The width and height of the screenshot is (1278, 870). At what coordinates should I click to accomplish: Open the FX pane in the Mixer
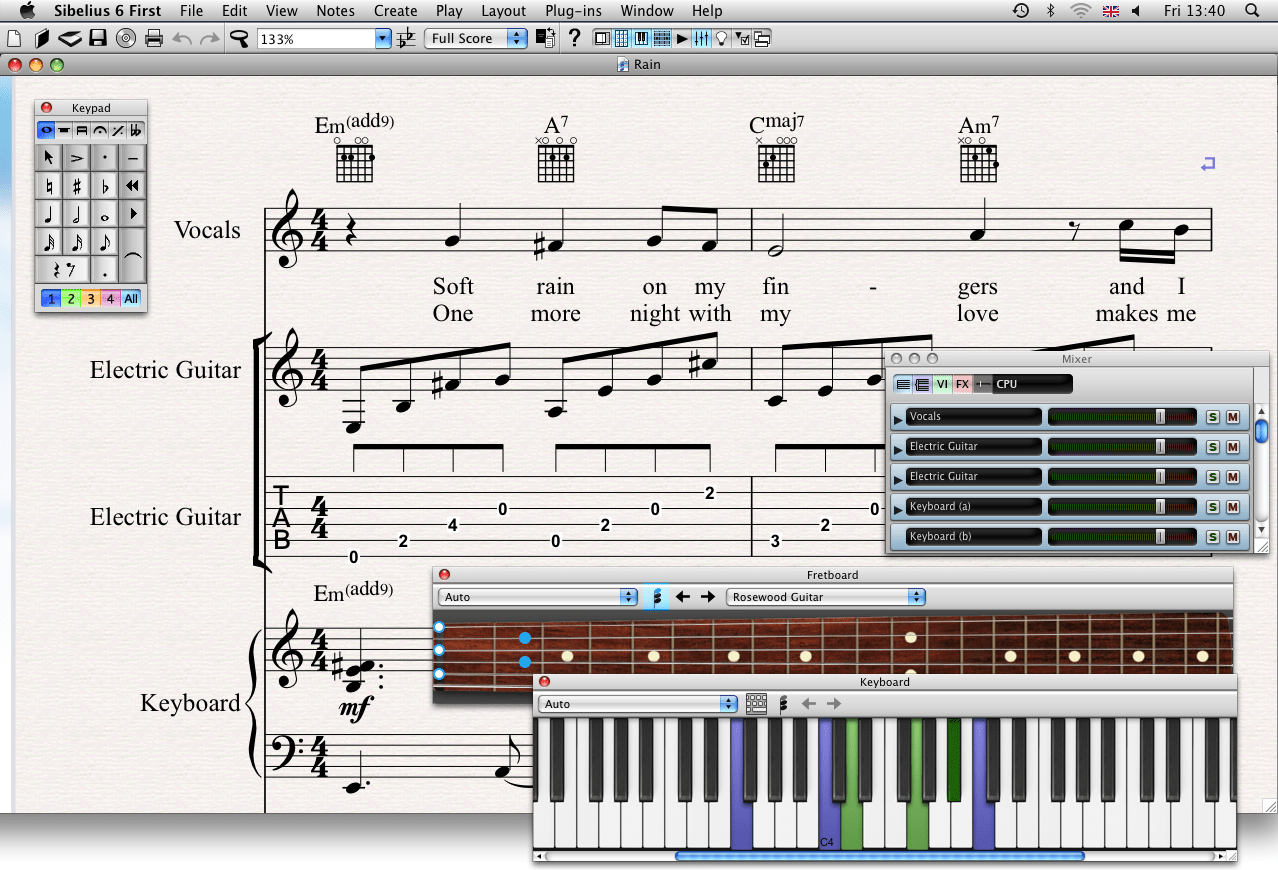click(961, 383)
